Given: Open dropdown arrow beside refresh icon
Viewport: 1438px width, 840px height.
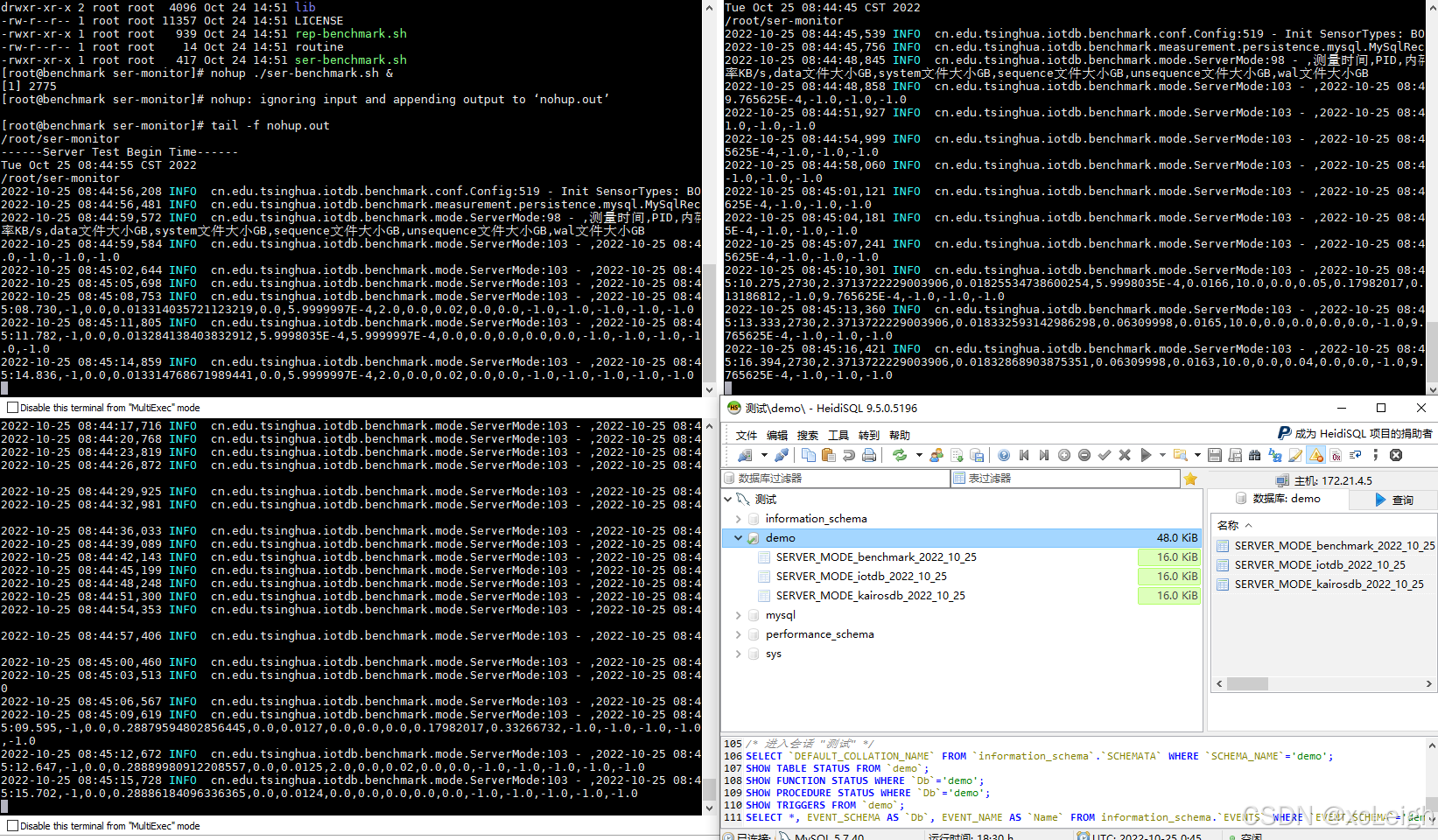Looking at the screenshot, I should point(919,455).
